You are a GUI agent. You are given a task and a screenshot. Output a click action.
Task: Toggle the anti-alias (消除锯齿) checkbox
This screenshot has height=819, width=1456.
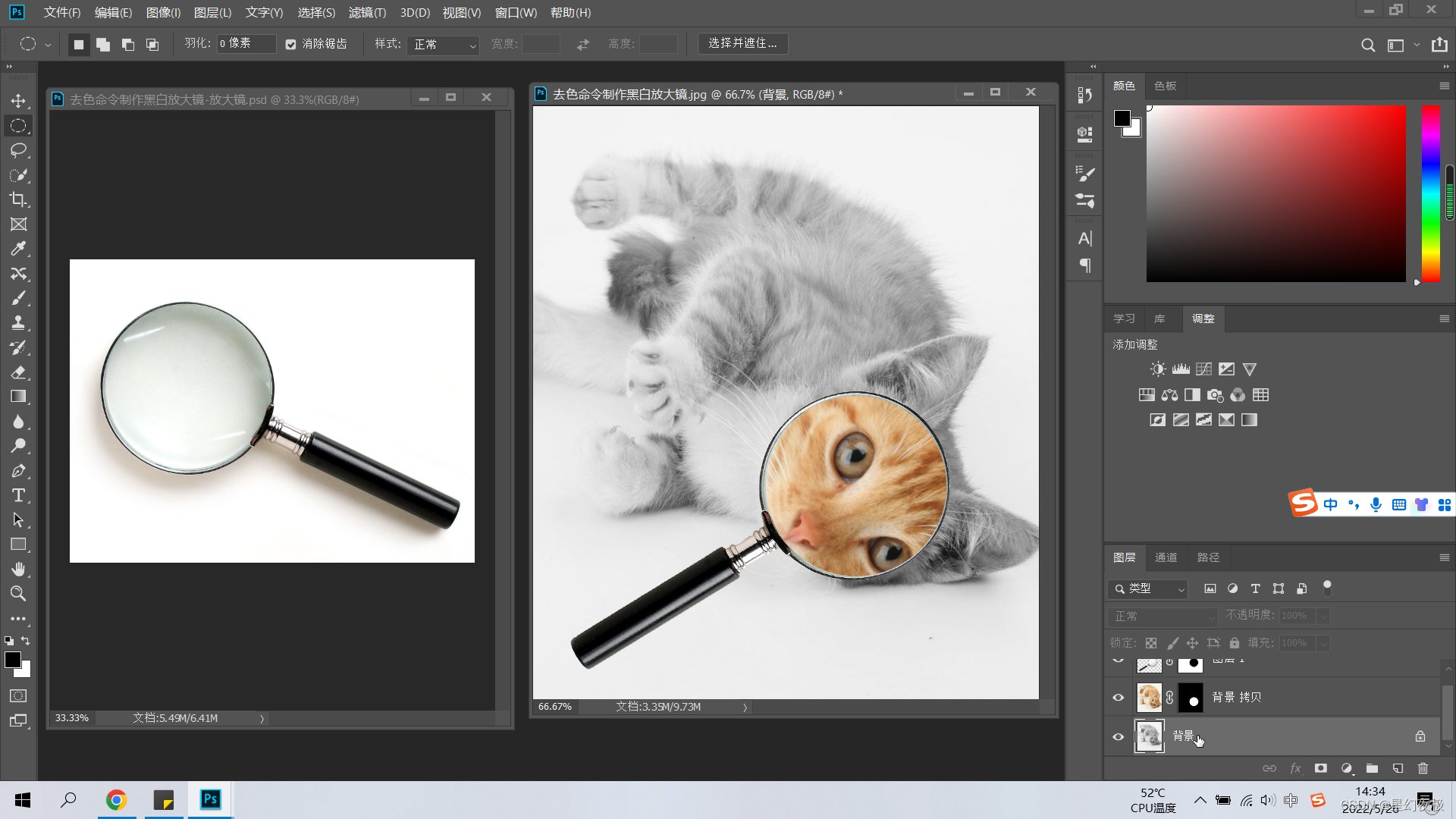[x=290, y=45]
